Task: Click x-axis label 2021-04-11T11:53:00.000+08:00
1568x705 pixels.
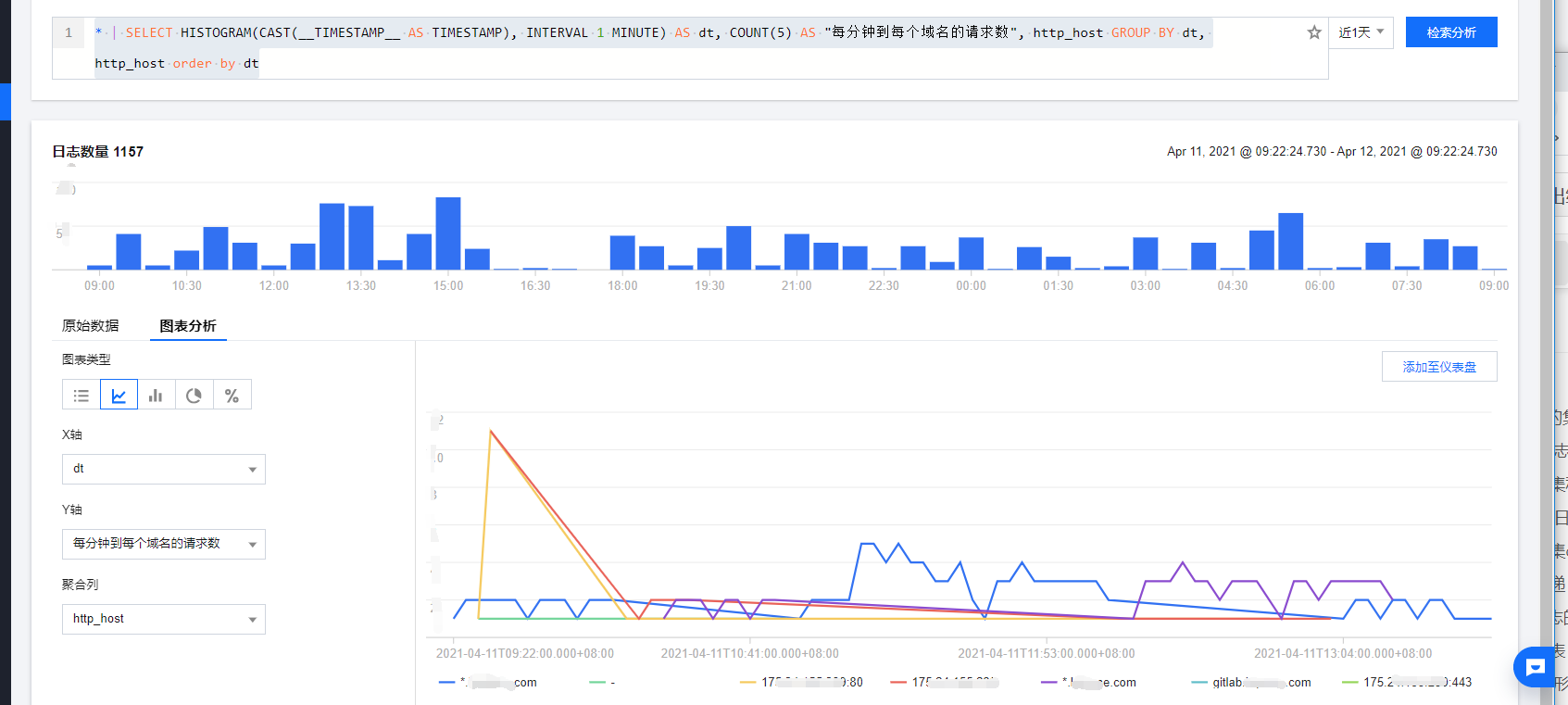Action: (1047, 654)
